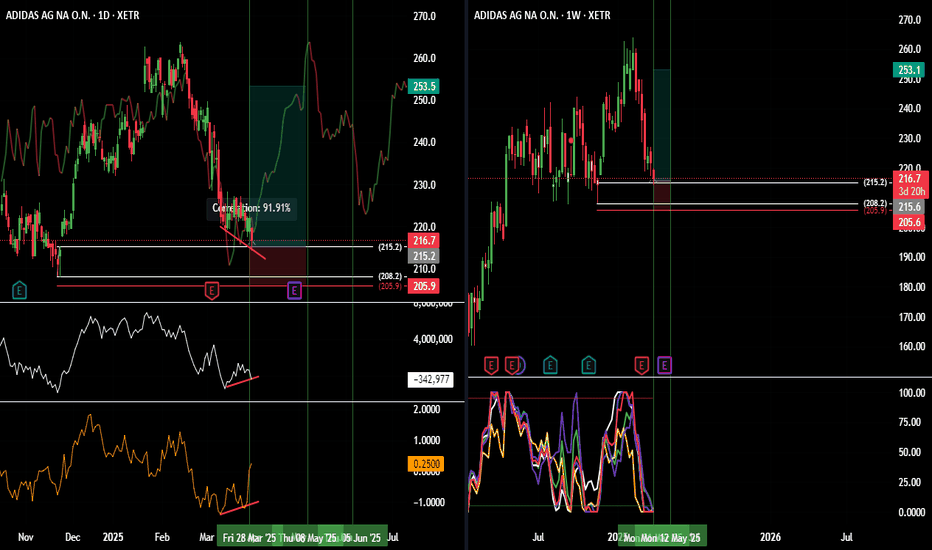Click the teal earnings E marker on daily chart
932x550 pixels.
coord(19,290)
